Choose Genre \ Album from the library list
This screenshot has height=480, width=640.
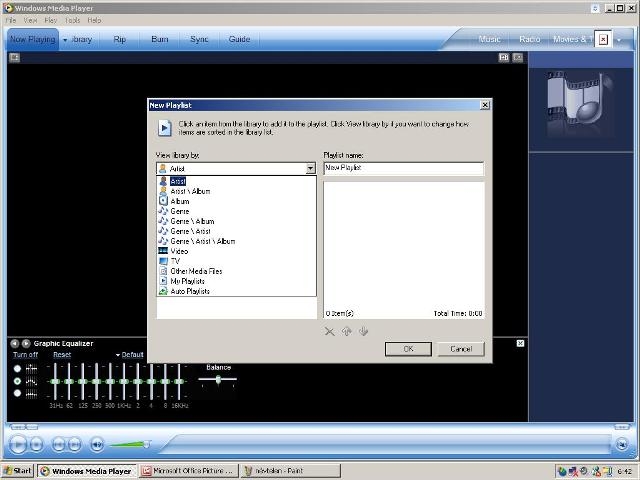click(x=192, y=221)
